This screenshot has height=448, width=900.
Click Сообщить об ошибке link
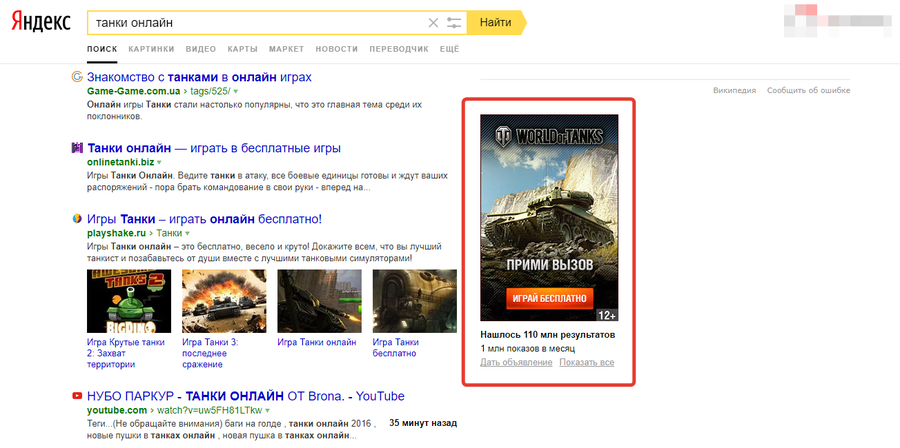pos(809,91)
